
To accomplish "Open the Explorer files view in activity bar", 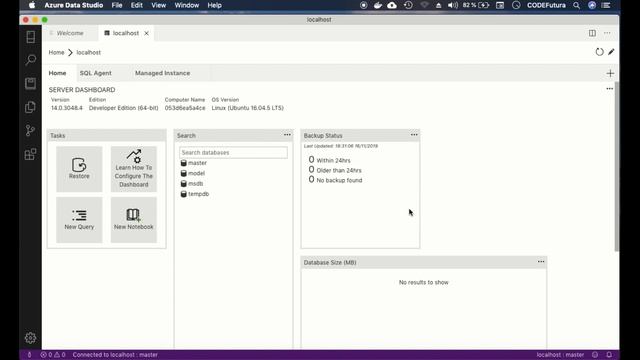I will [x=31, y=107].
